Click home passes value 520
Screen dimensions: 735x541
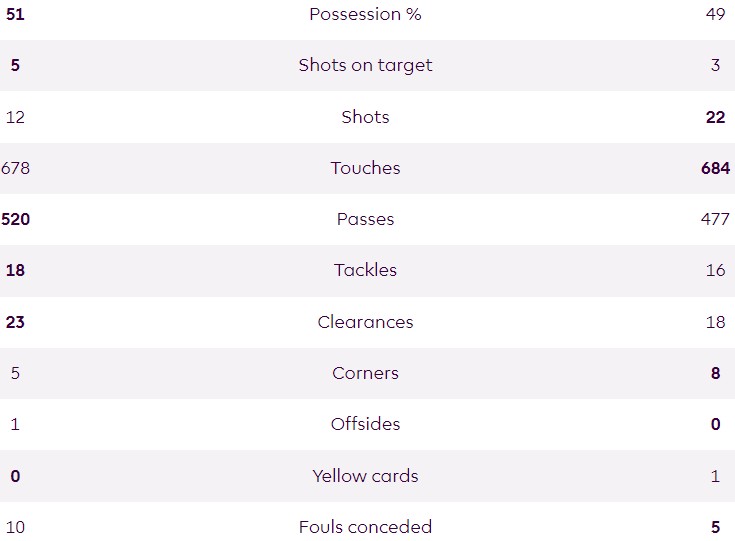pos(16,219)
